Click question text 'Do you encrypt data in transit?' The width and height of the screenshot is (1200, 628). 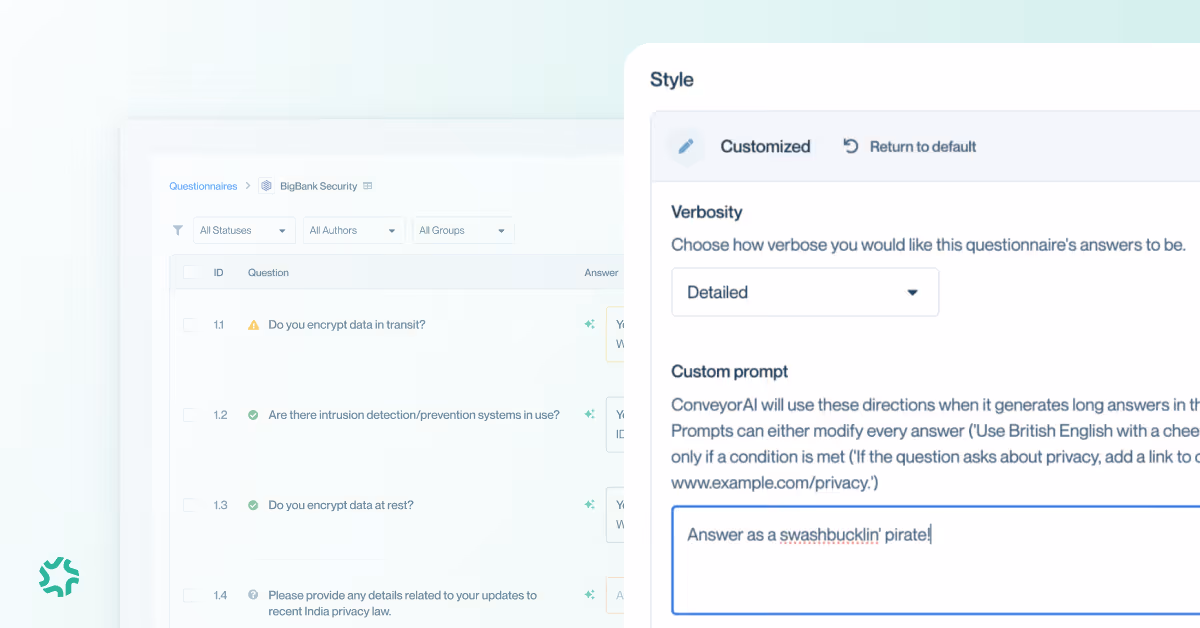pos(347,325)
